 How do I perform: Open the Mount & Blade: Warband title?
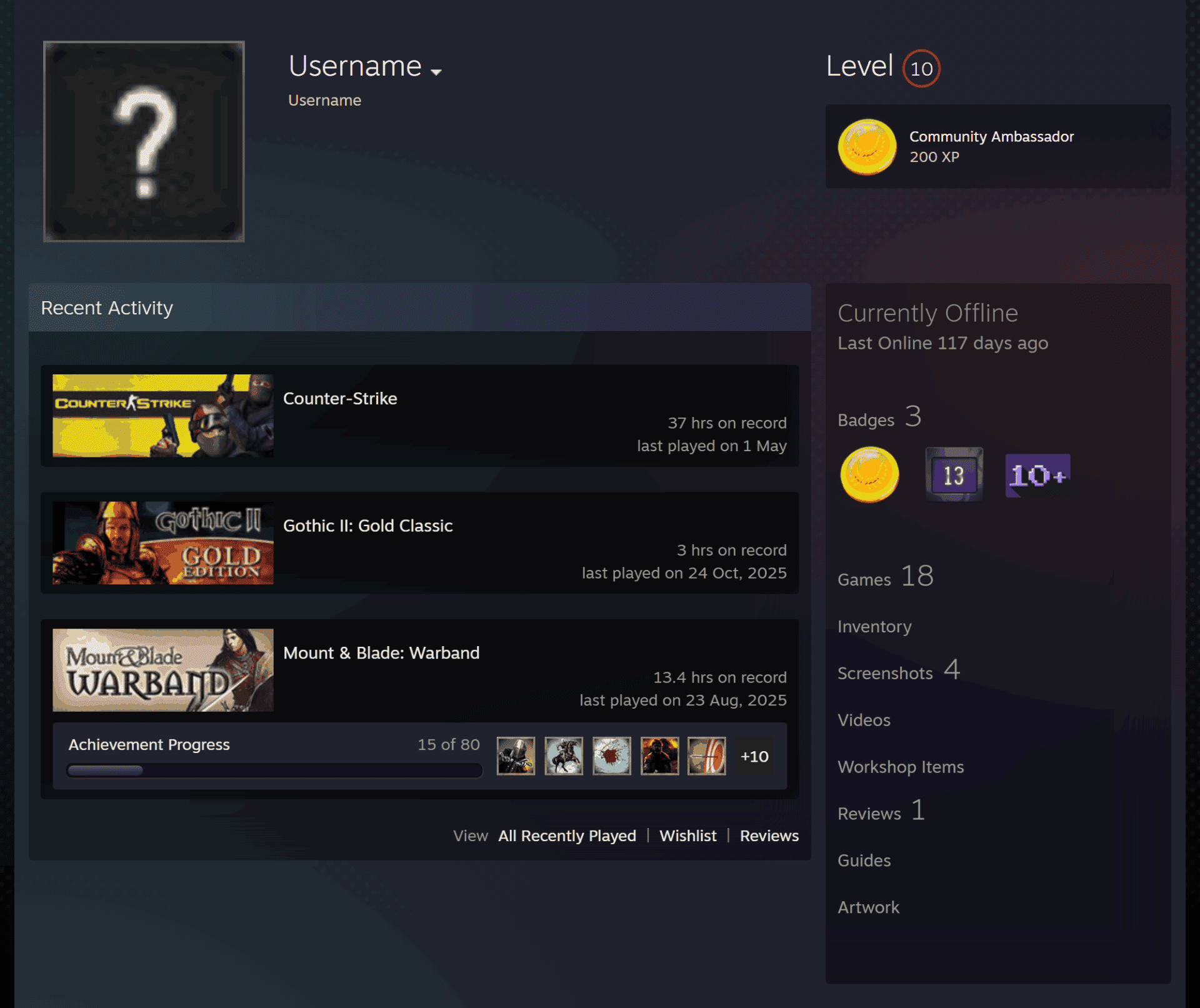(x=381, y=653)
